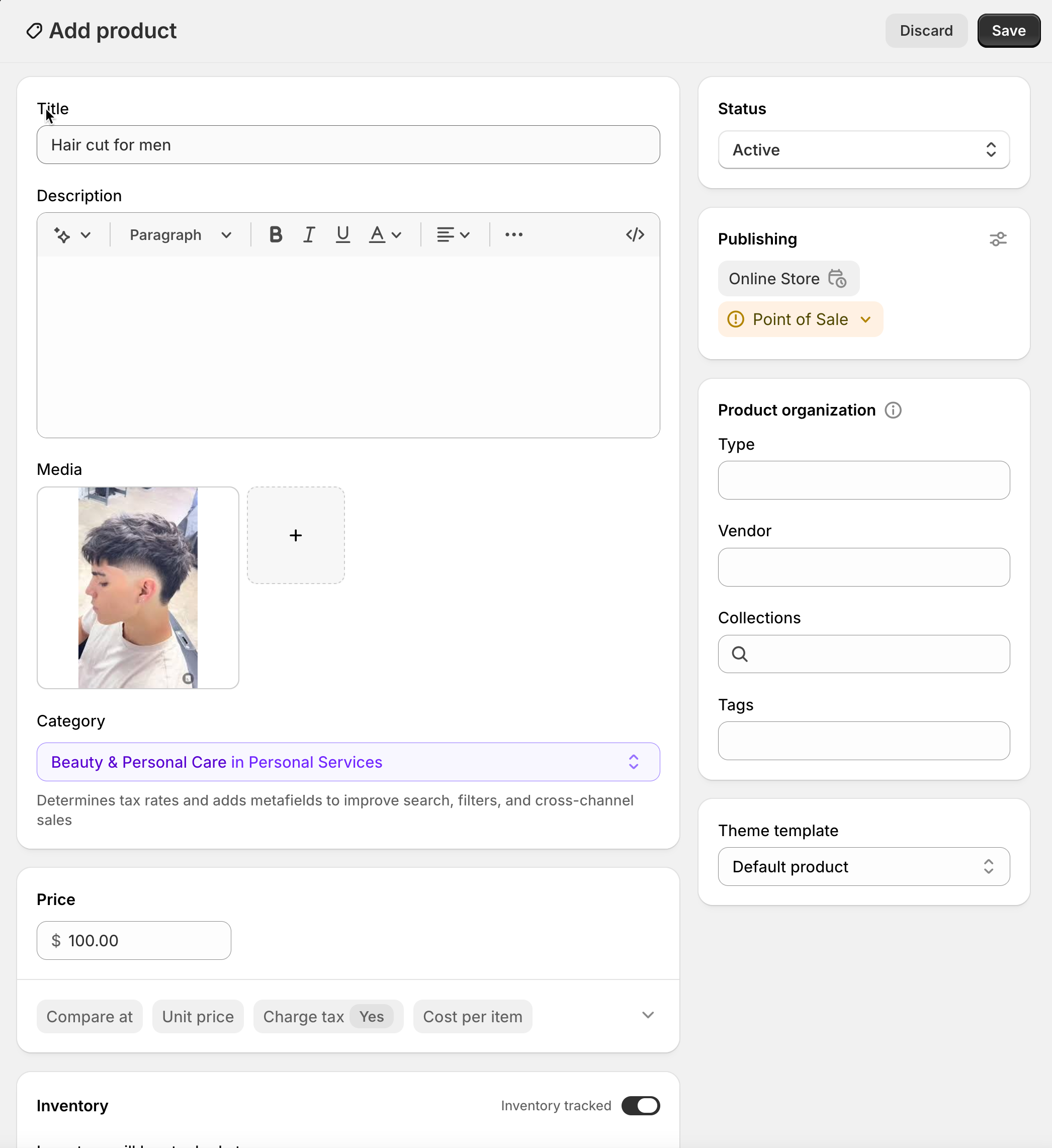The width and height of the screenshot is (1052, 1148).
Task: Open the text color picker icon
Action: click(x=385, y=234)
